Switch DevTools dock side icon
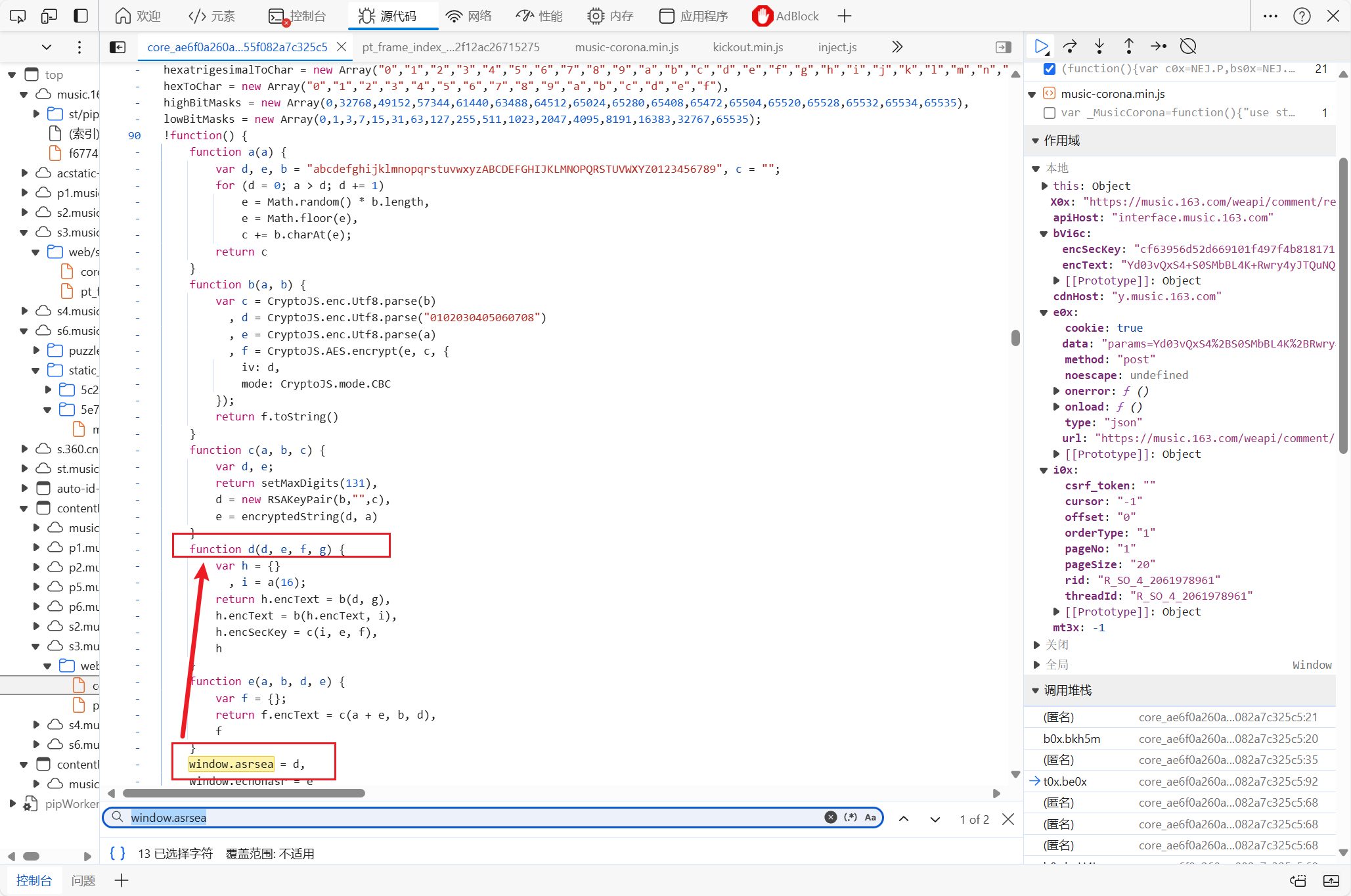This screenshot has width=1351, height=896. [81, 16]
